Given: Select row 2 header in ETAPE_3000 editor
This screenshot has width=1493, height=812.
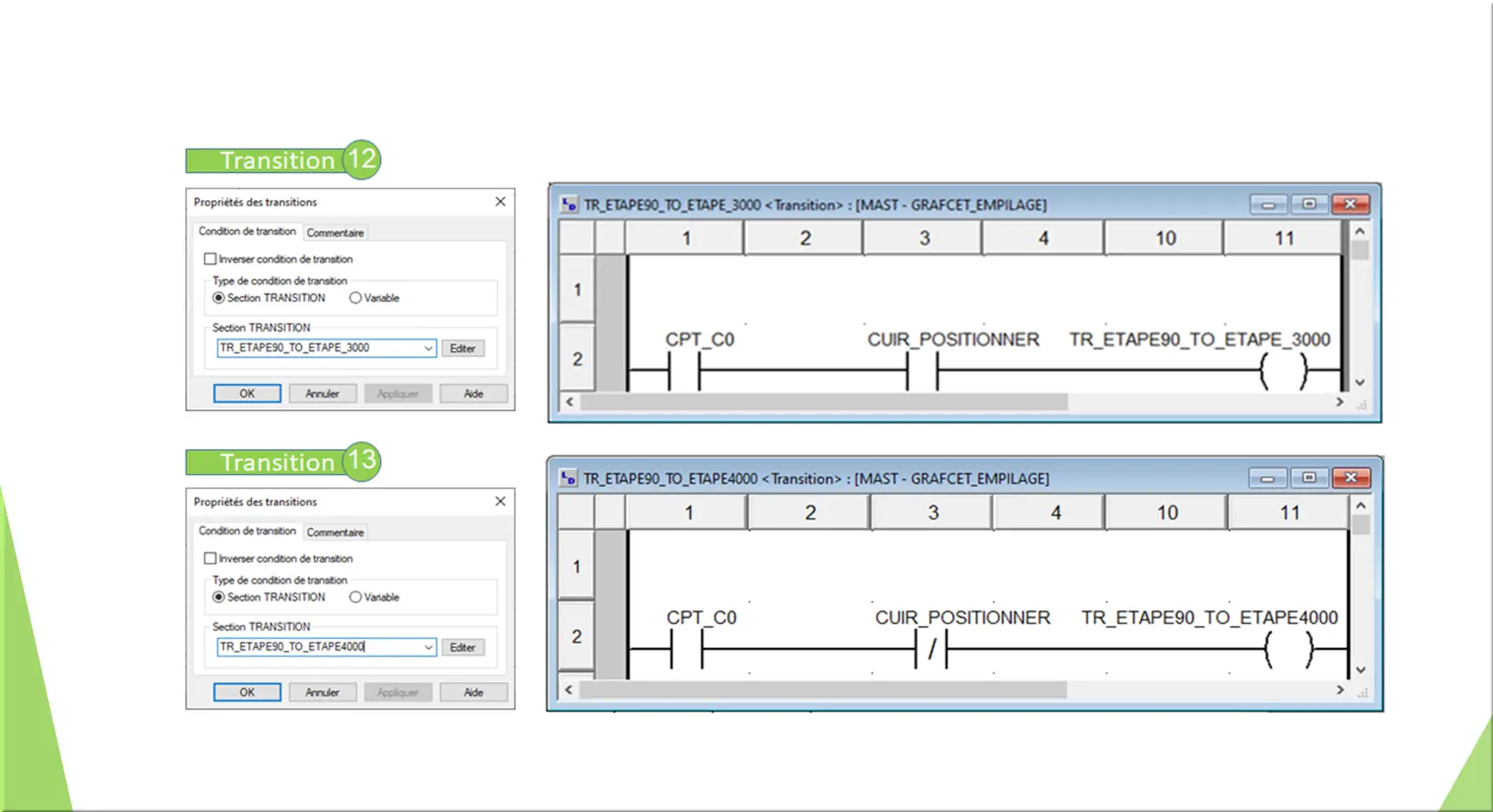Looking at the screenshot, I should point(577,359).
